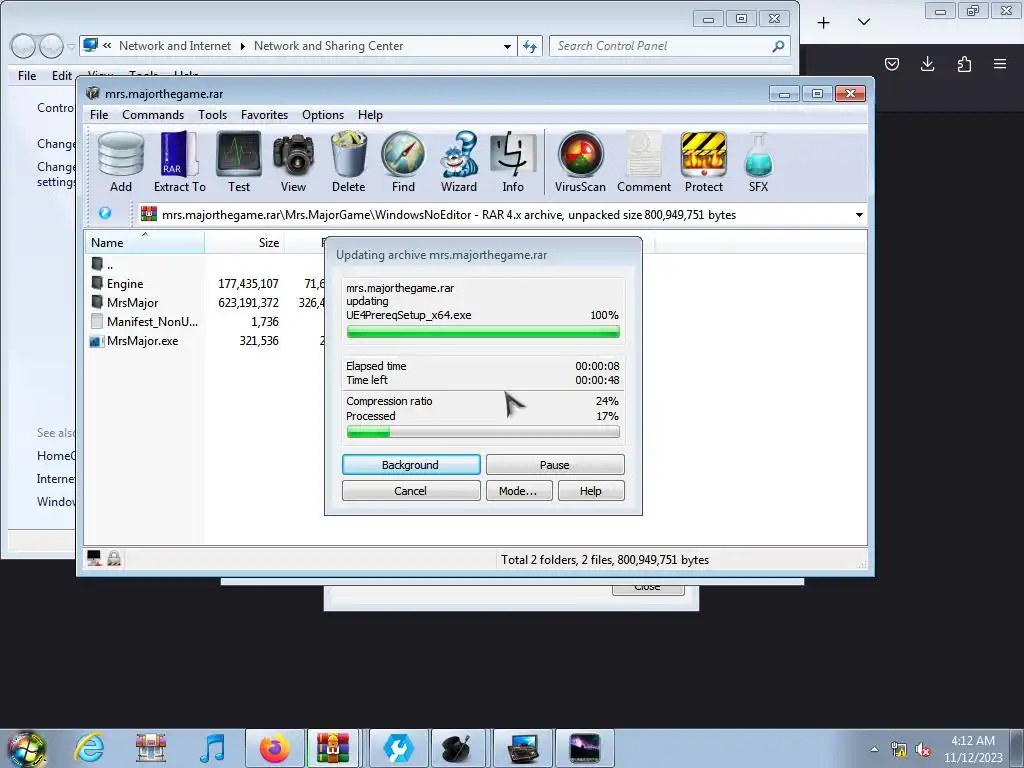The height and width of the screenshot is (768, 1024).
Task: Open the Firefox hamburger menu
Action: pyautogui.click(x=999, y=64)
